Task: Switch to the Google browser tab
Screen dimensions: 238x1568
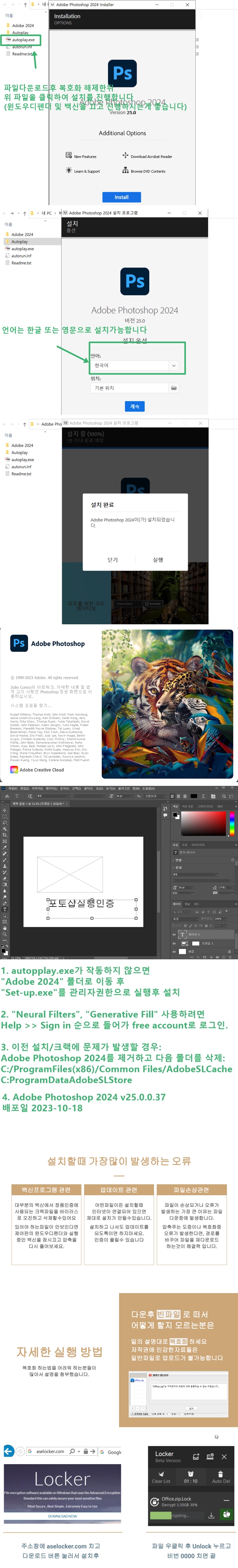Action: pyautogui.click(x=111, y=1452)
